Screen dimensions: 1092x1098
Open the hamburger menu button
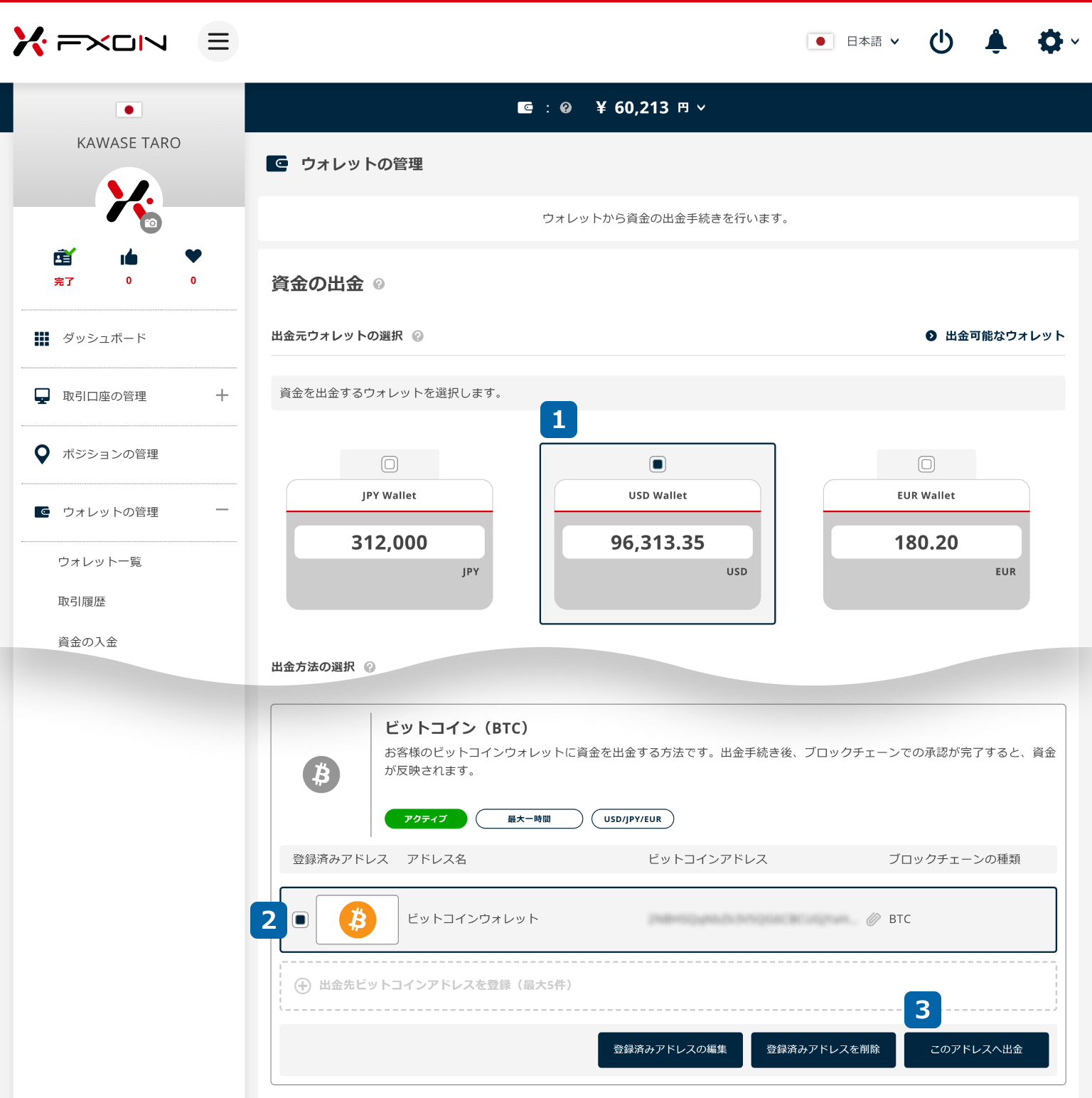pyautogui.click(x=218, y=41)
